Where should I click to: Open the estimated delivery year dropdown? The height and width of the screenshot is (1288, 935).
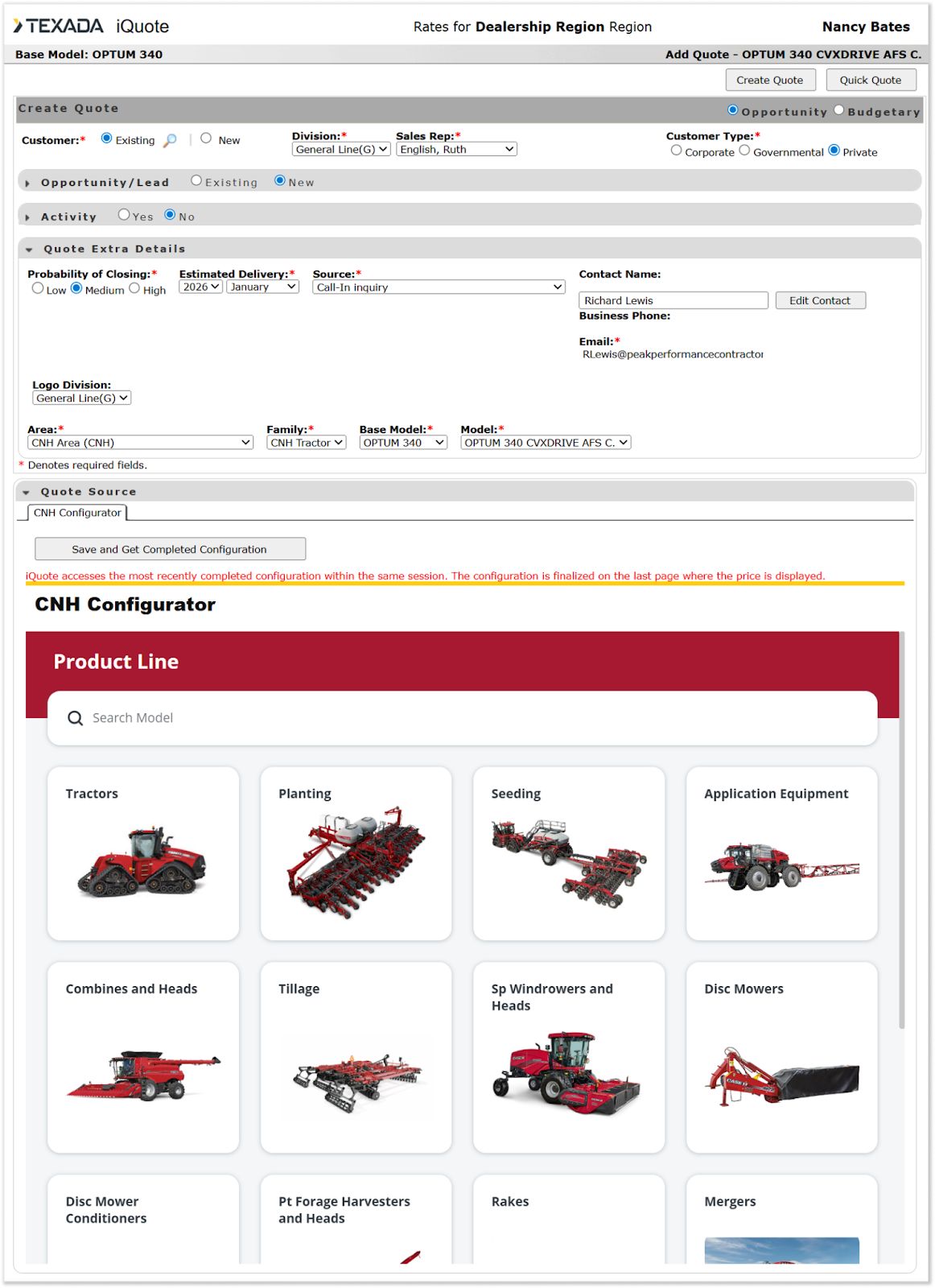[201, 287]
